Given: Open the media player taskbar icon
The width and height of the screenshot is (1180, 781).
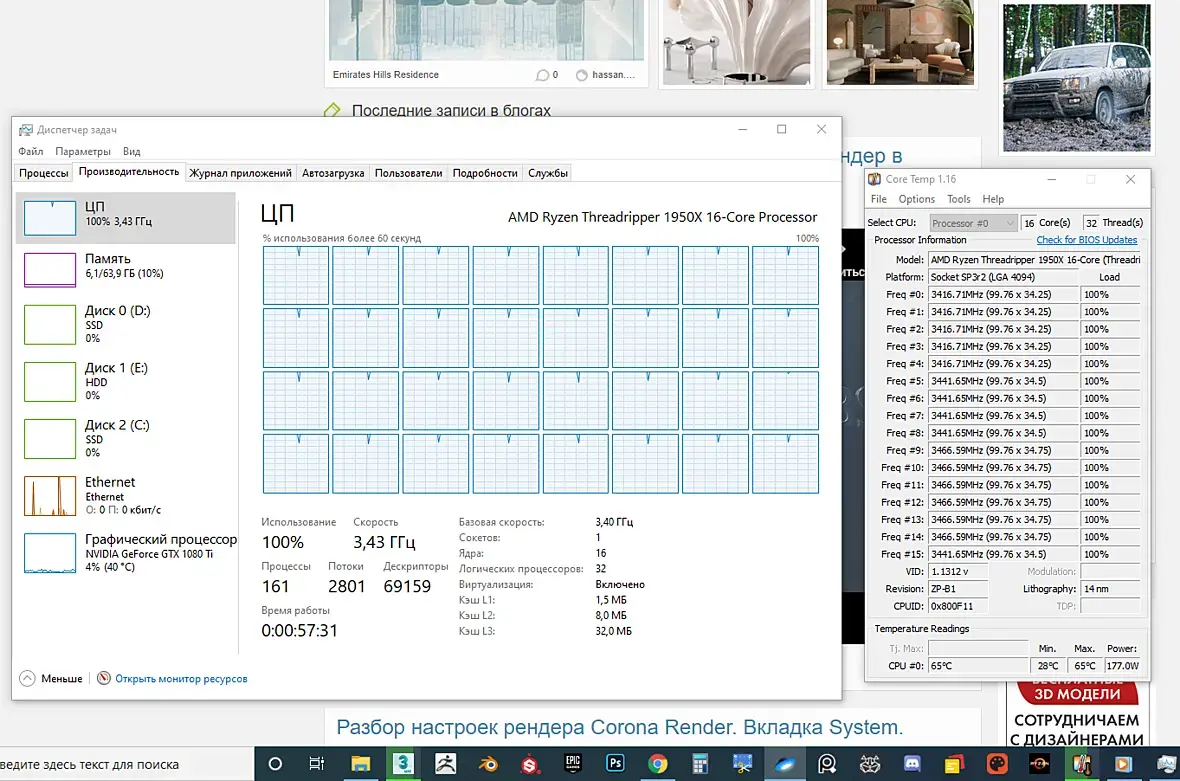Looking at the screenshot, I should pyautogui.click(x=1124, y=764).
